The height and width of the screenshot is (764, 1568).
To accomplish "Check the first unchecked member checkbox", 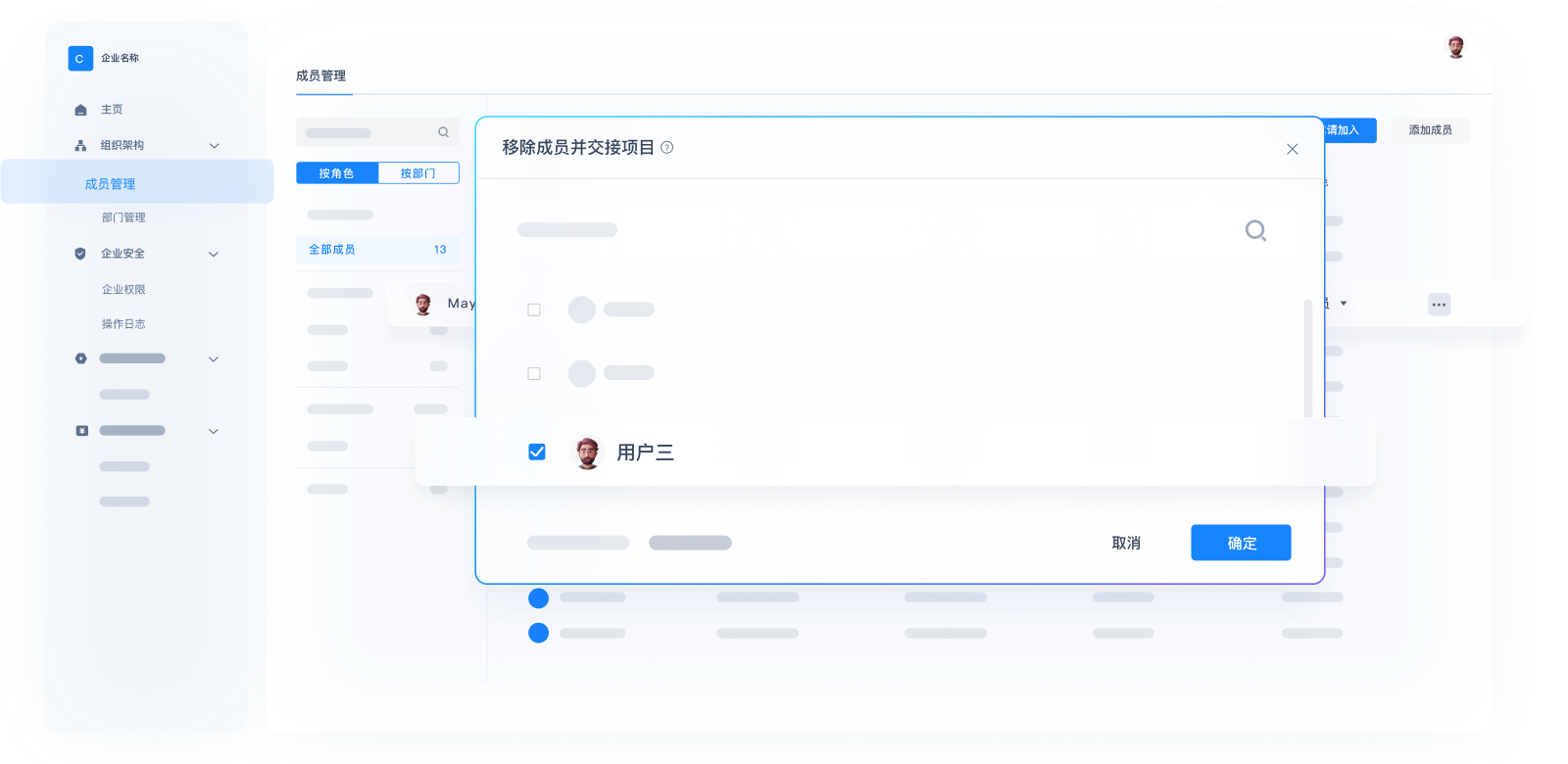I will tap(534, 310).
